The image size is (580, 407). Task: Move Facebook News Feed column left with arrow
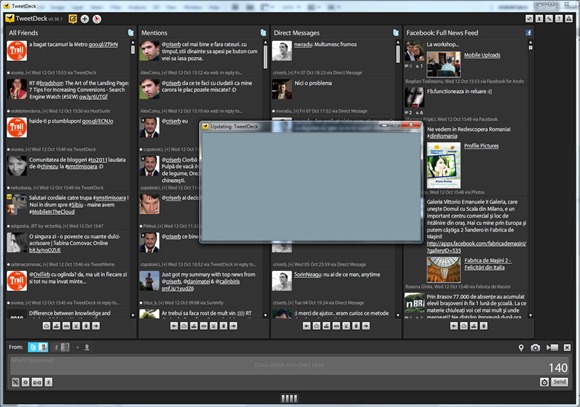point(454,326)
